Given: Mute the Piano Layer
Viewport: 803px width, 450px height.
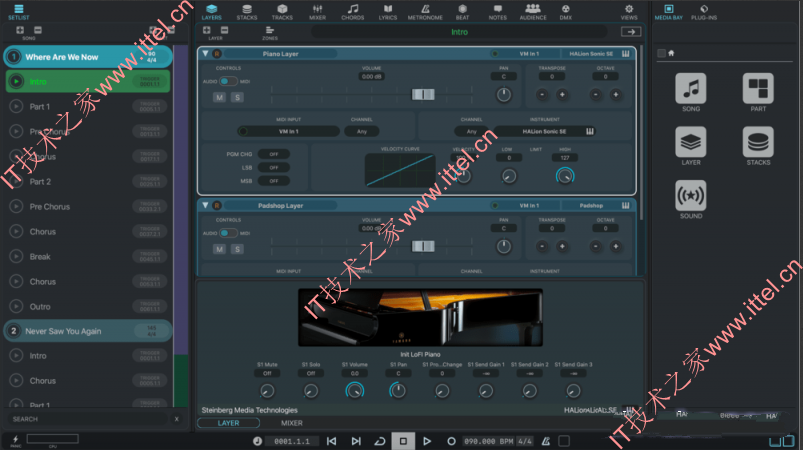Looking at the screenshot, I should 219,97.
